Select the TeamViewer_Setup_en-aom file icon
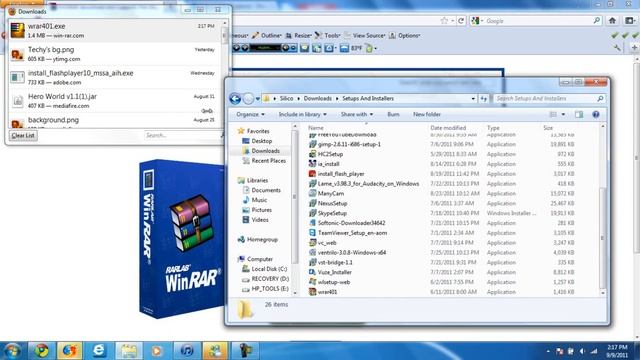The image size is (640, 360). (x=312, y=233)
